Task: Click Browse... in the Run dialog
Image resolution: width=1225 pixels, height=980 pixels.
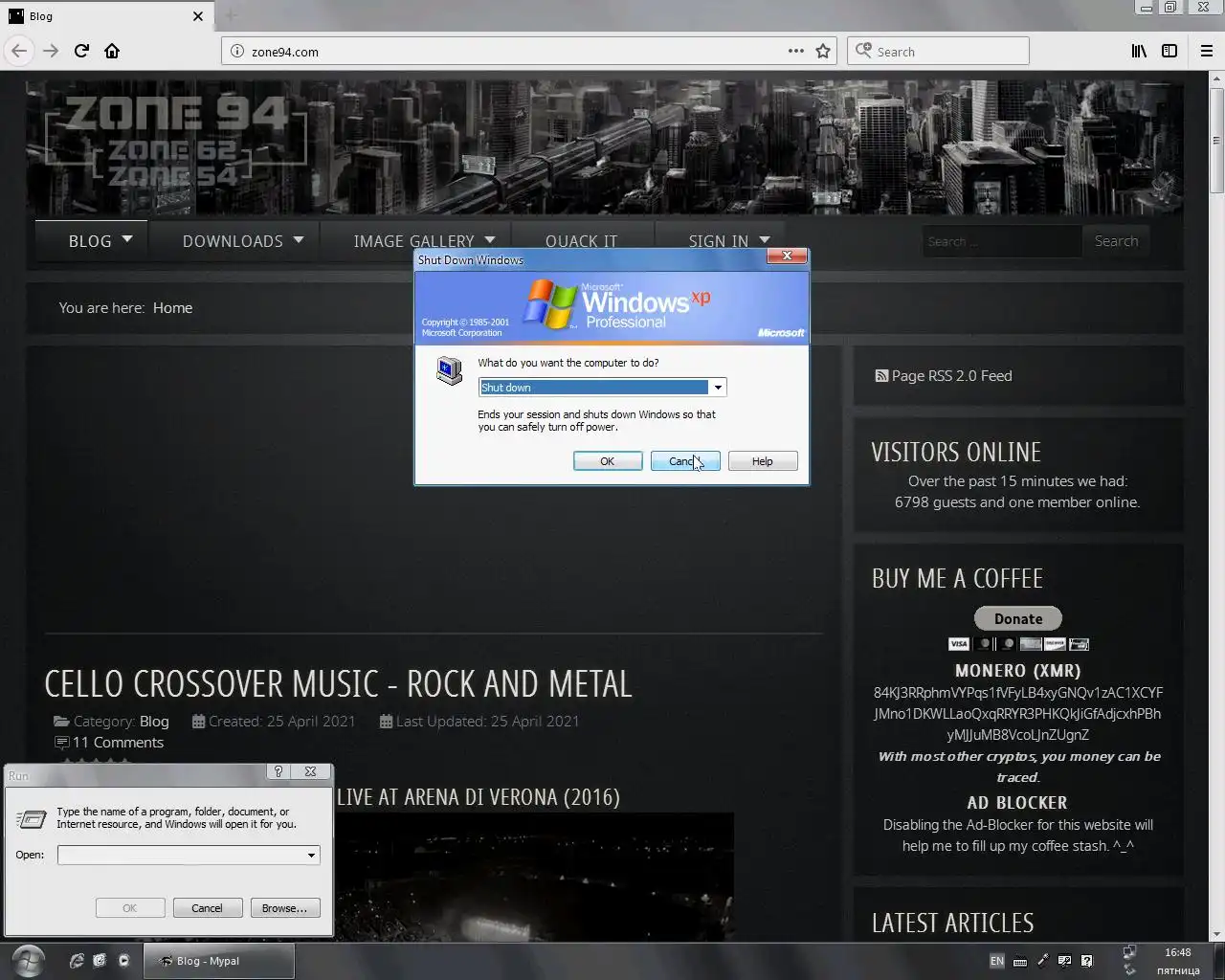Action: (285, 908)
